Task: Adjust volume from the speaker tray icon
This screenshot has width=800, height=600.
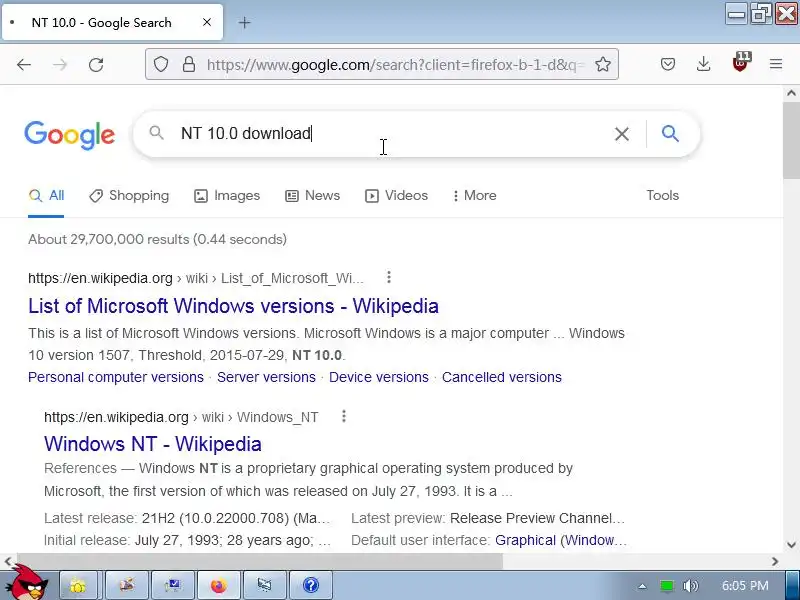Action: pyautogui.click(x=690, y=586)
